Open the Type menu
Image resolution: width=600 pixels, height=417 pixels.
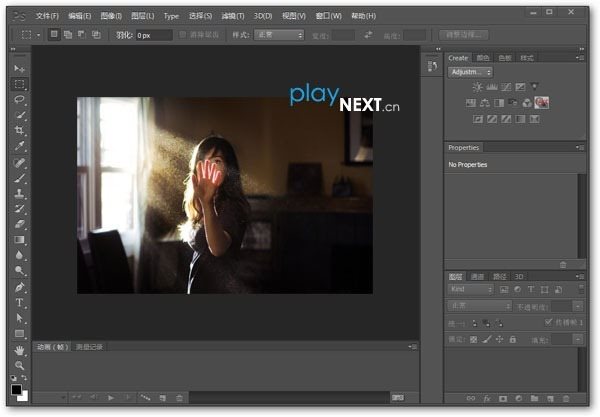171,16
